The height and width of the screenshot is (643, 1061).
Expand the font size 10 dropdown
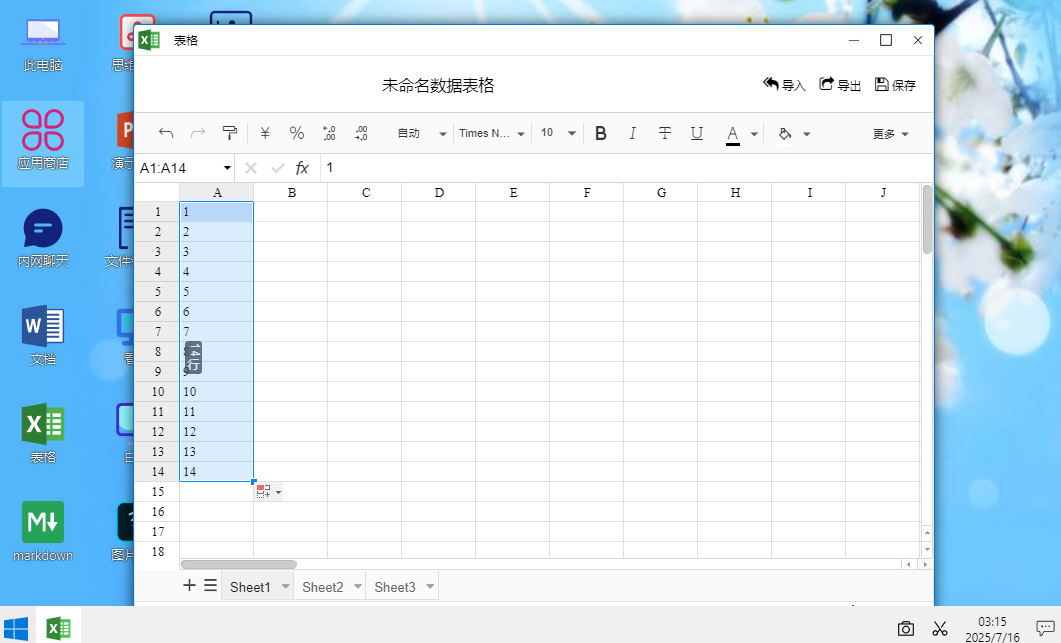tap(558, 133)
